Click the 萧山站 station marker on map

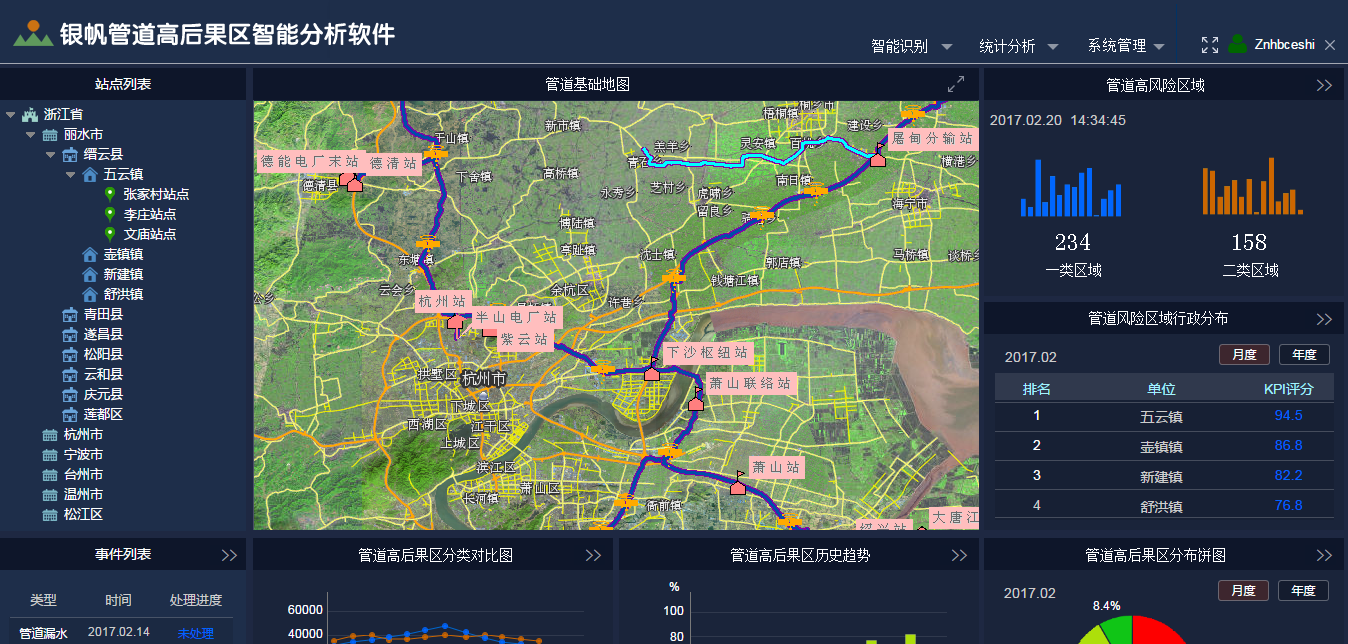(x=738, y=485)
